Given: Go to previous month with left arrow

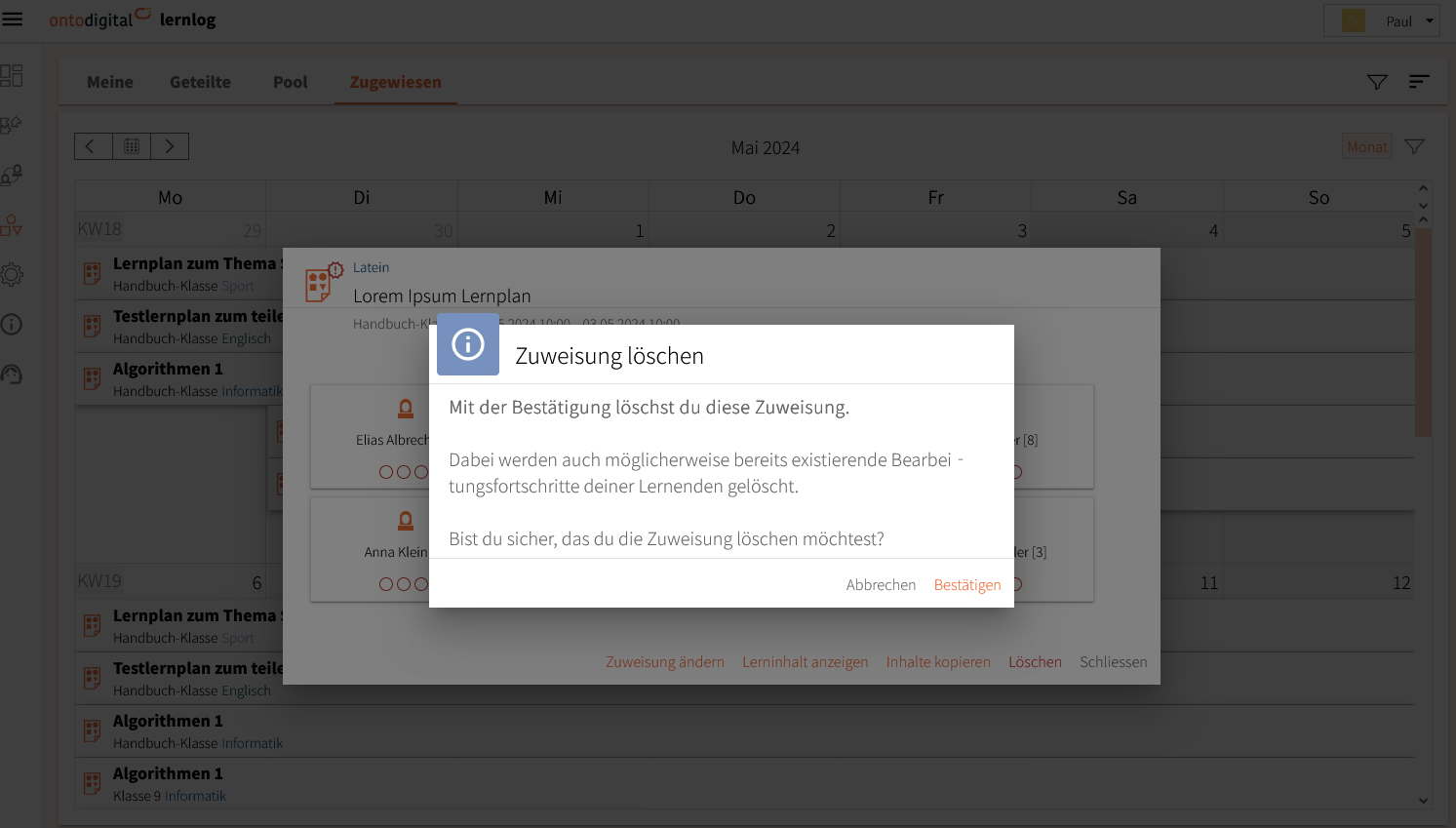Looking at the screenshot, I should click(x=94, y=146).
